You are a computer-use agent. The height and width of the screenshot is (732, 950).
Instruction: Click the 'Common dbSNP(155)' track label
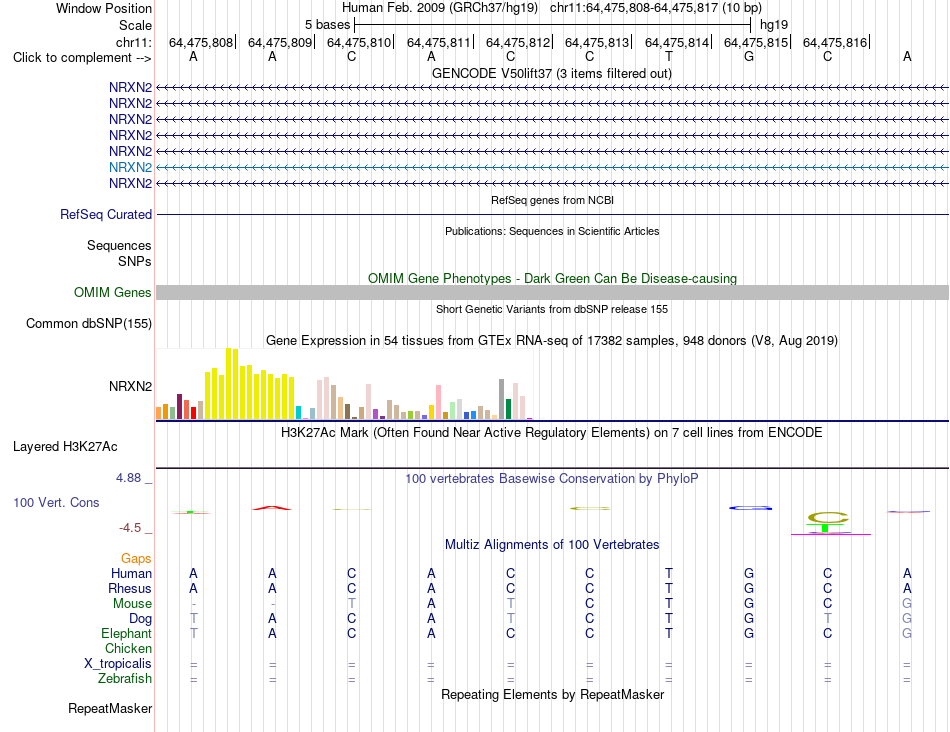point(89,324)
